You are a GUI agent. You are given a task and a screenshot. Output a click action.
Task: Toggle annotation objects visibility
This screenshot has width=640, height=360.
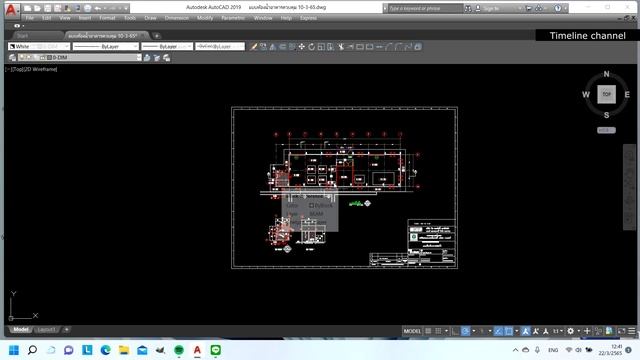[526, 331]
